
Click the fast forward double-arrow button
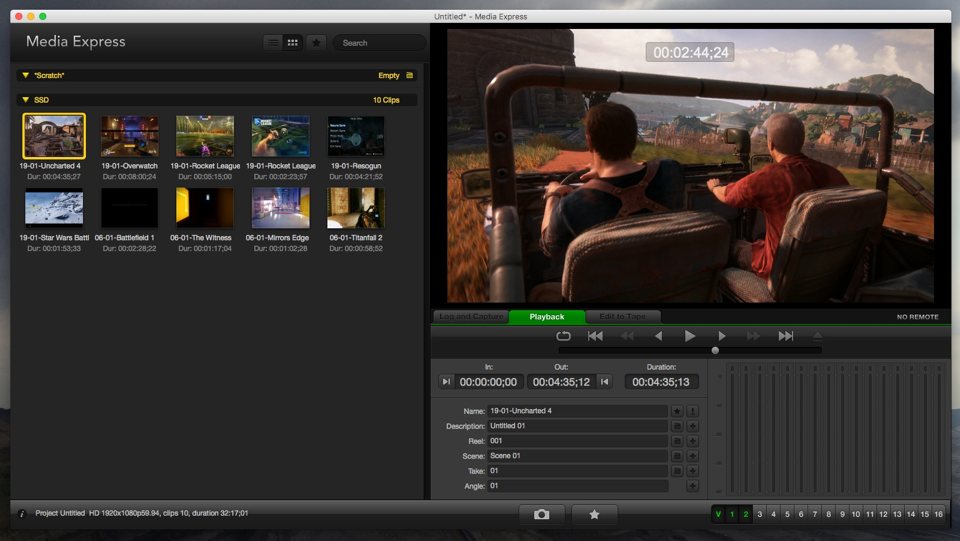(x=754, y=336)
